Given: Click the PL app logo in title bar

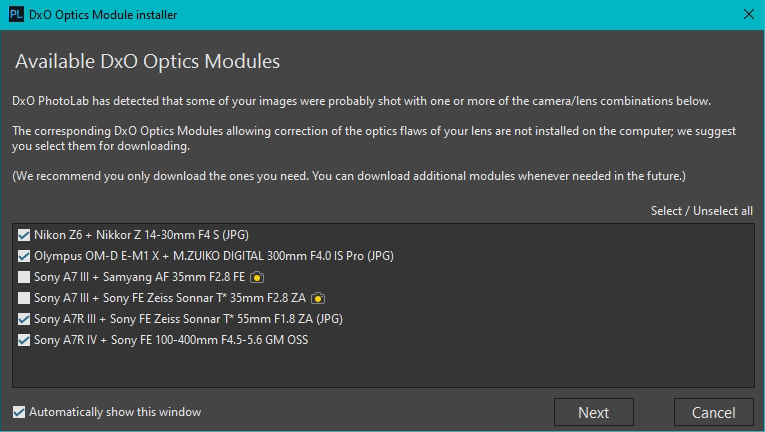Looking at the screenshot, I should pyautogui.click(x=16, y=14).
